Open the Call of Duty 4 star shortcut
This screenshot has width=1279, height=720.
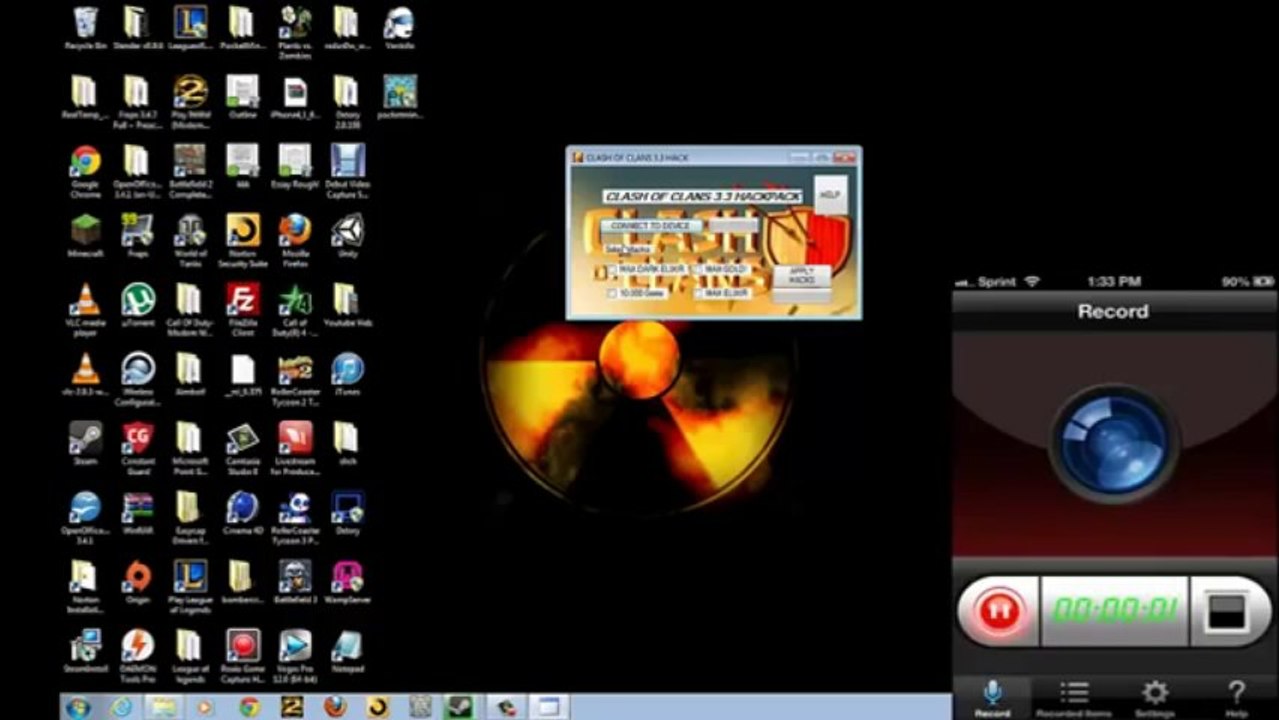click(x=294, y=310)
